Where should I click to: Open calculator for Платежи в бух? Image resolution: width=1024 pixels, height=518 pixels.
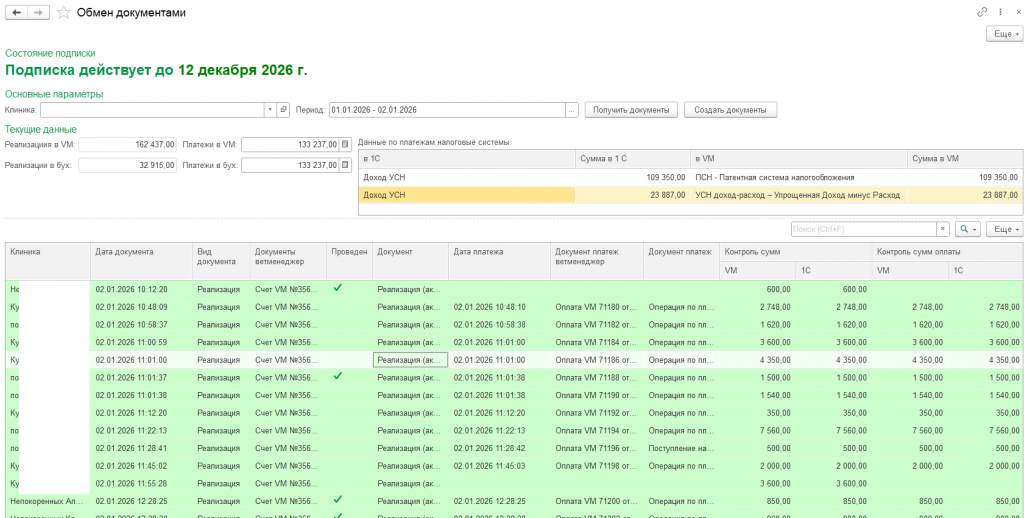tap(345, 165)
